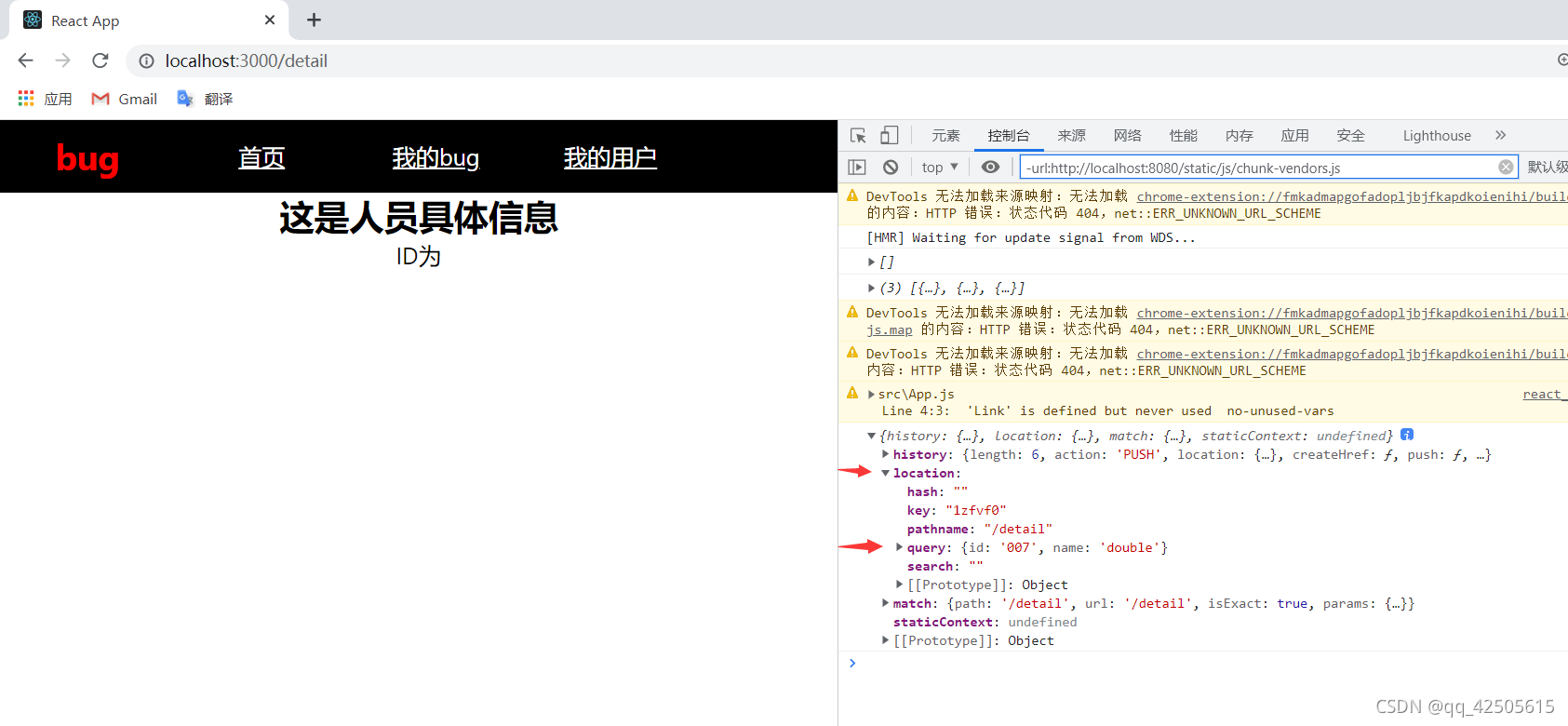Select the 控制台 tab
The image size is (1568, 726).
coord(1009,136)
